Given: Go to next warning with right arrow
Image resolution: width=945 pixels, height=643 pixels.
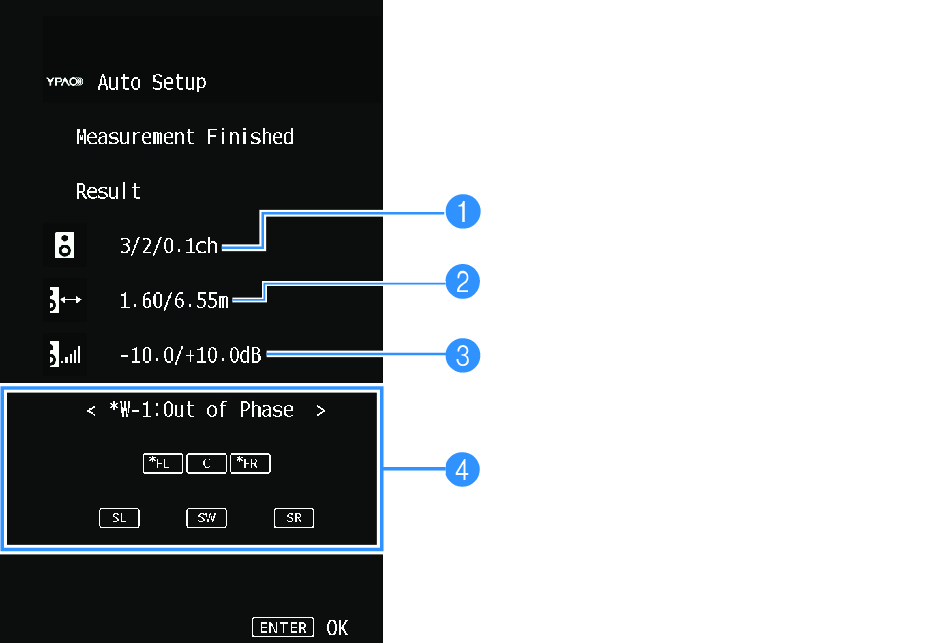Looking at the screenshot, I should coord(320,411).
